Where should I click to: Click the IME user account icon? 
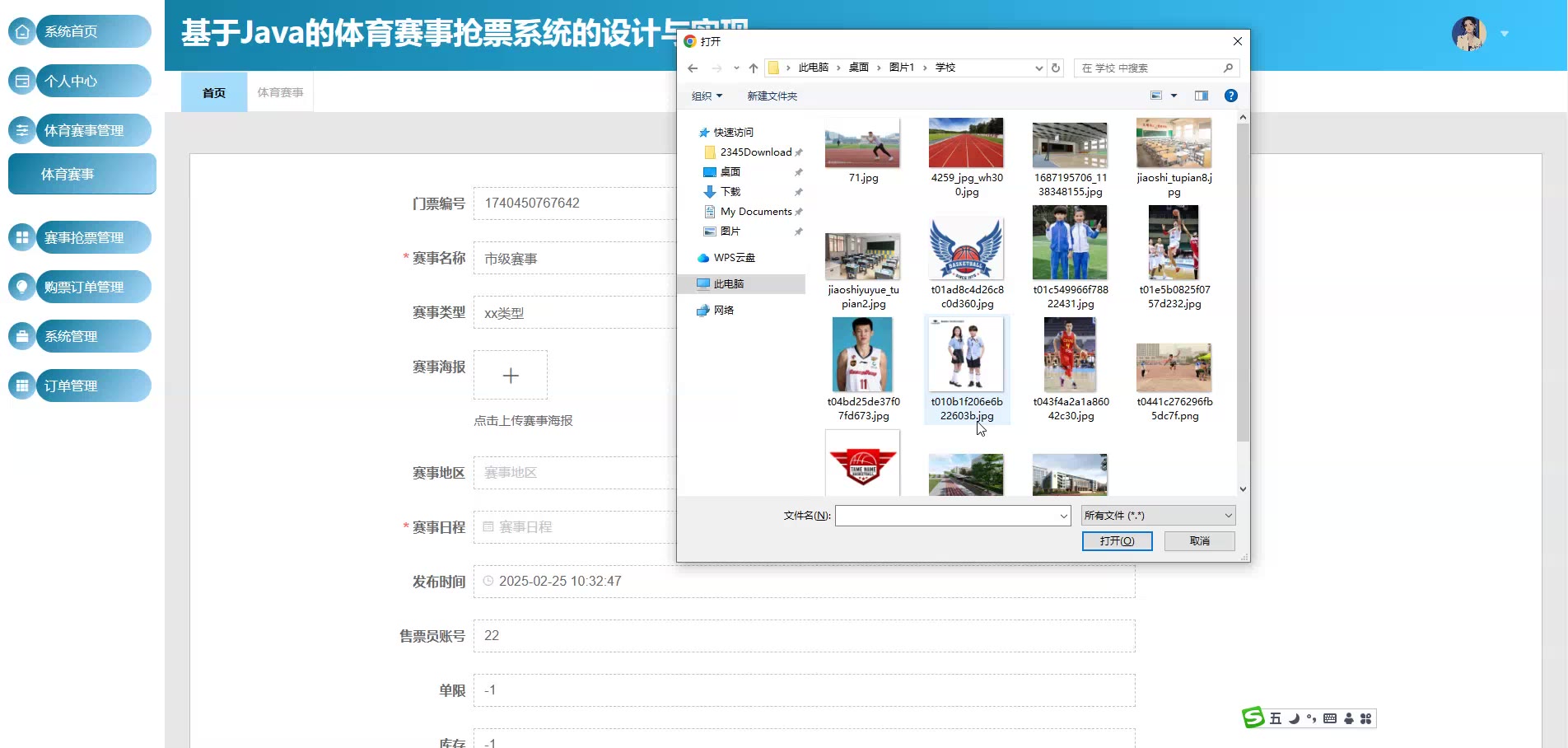1348,718
